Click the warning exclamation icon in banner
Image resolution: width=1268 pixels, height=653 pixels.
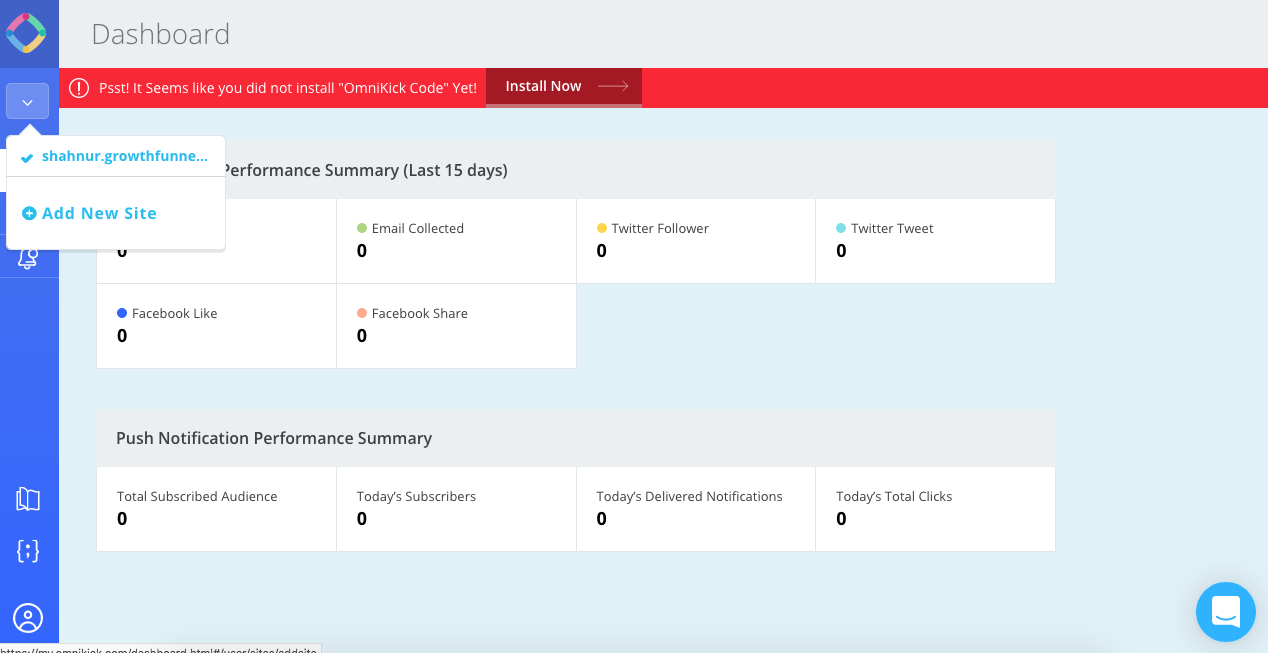tap(79, 88)
